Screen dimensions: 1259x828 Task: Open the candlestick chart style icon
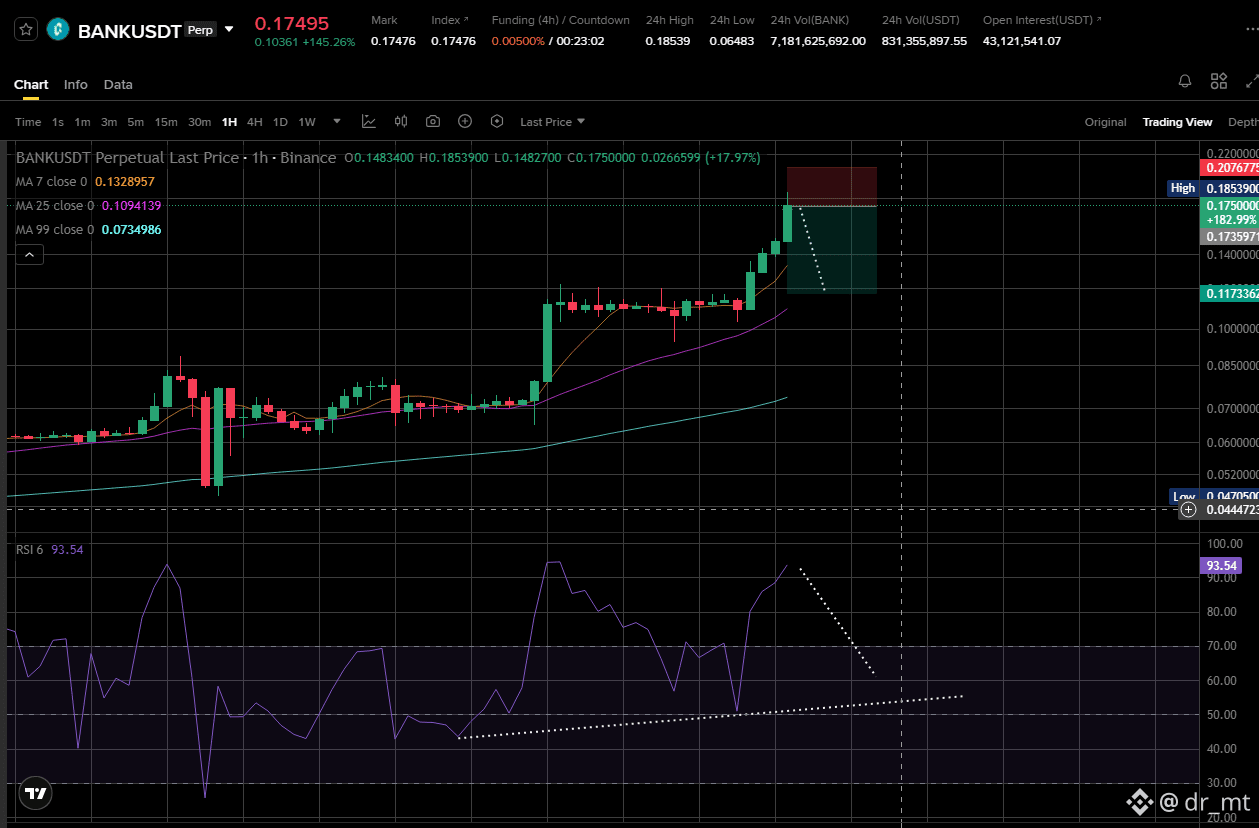pos(401,121)
